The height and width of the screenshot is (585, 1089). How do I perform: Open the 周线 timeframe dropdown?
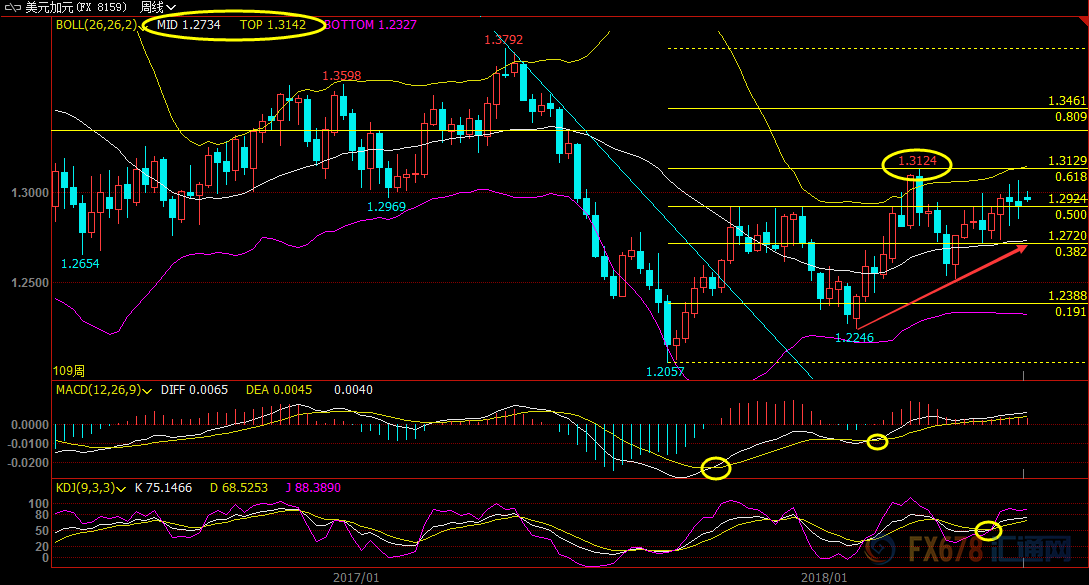pyautogui.click(x=157, y=7)
